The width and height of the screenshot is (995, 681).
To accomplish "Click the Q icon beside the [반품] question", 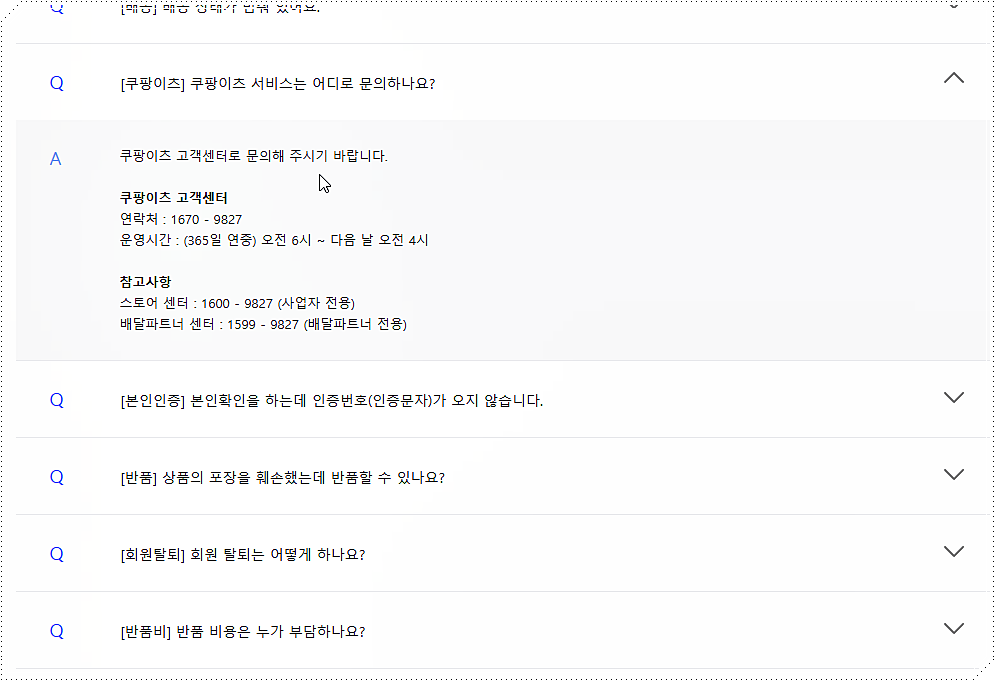I will click(56, 477).
